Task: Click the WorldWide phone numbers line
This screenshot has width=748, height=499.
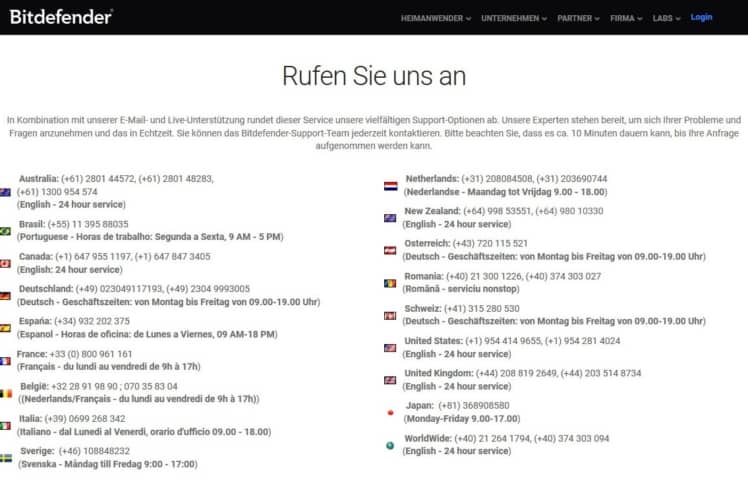Action: 507,439
